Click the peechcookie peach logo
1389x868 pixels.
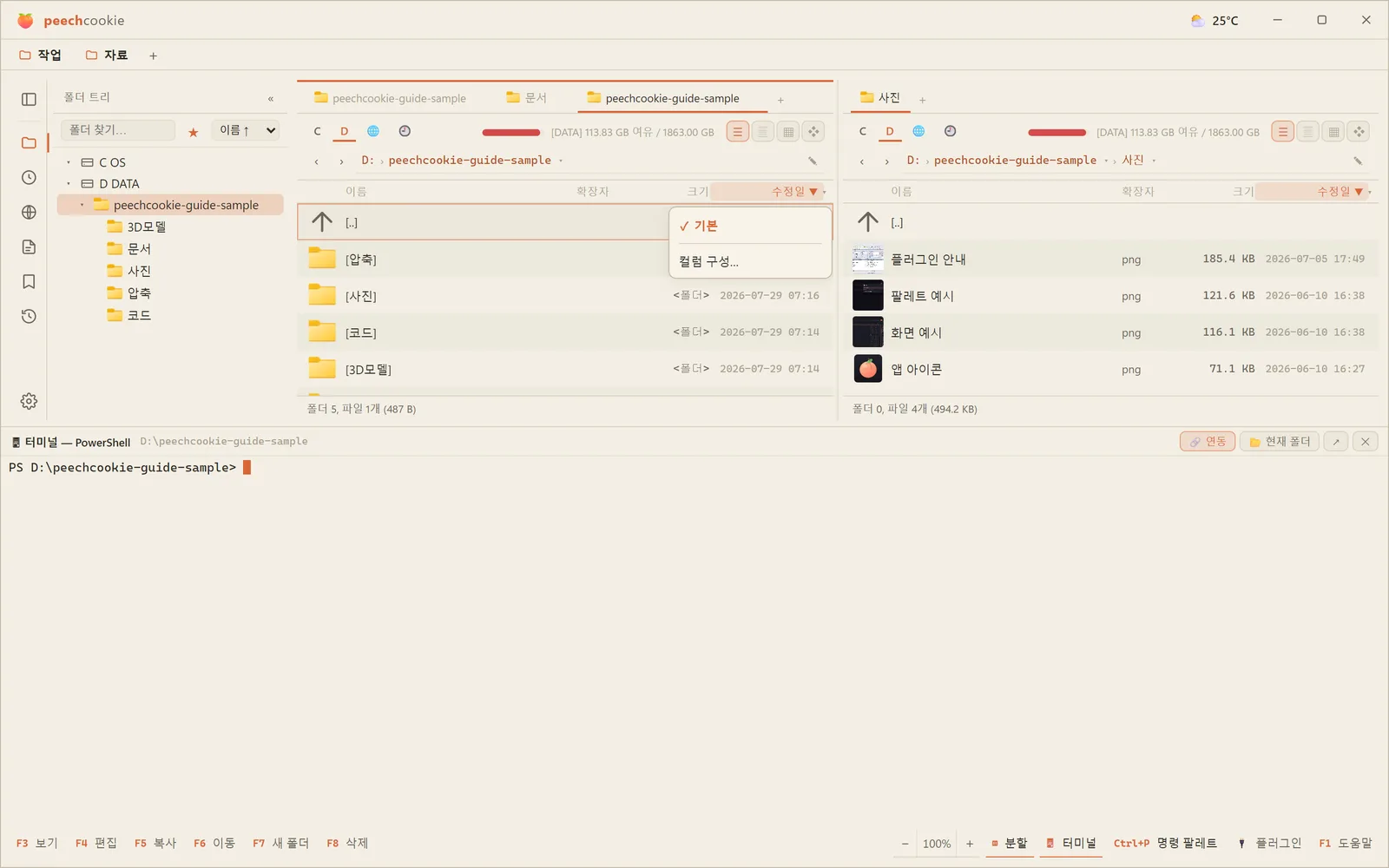[25, 20]
